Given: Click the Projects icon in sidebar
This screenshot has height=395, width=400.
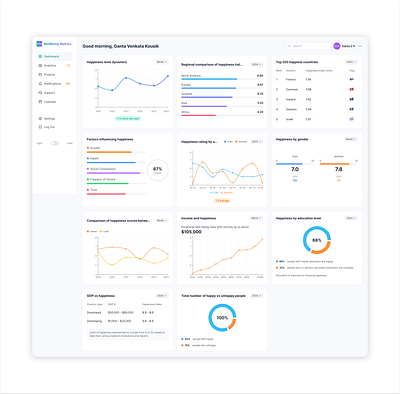Looking at the screenshot, I should pos(40,75).
